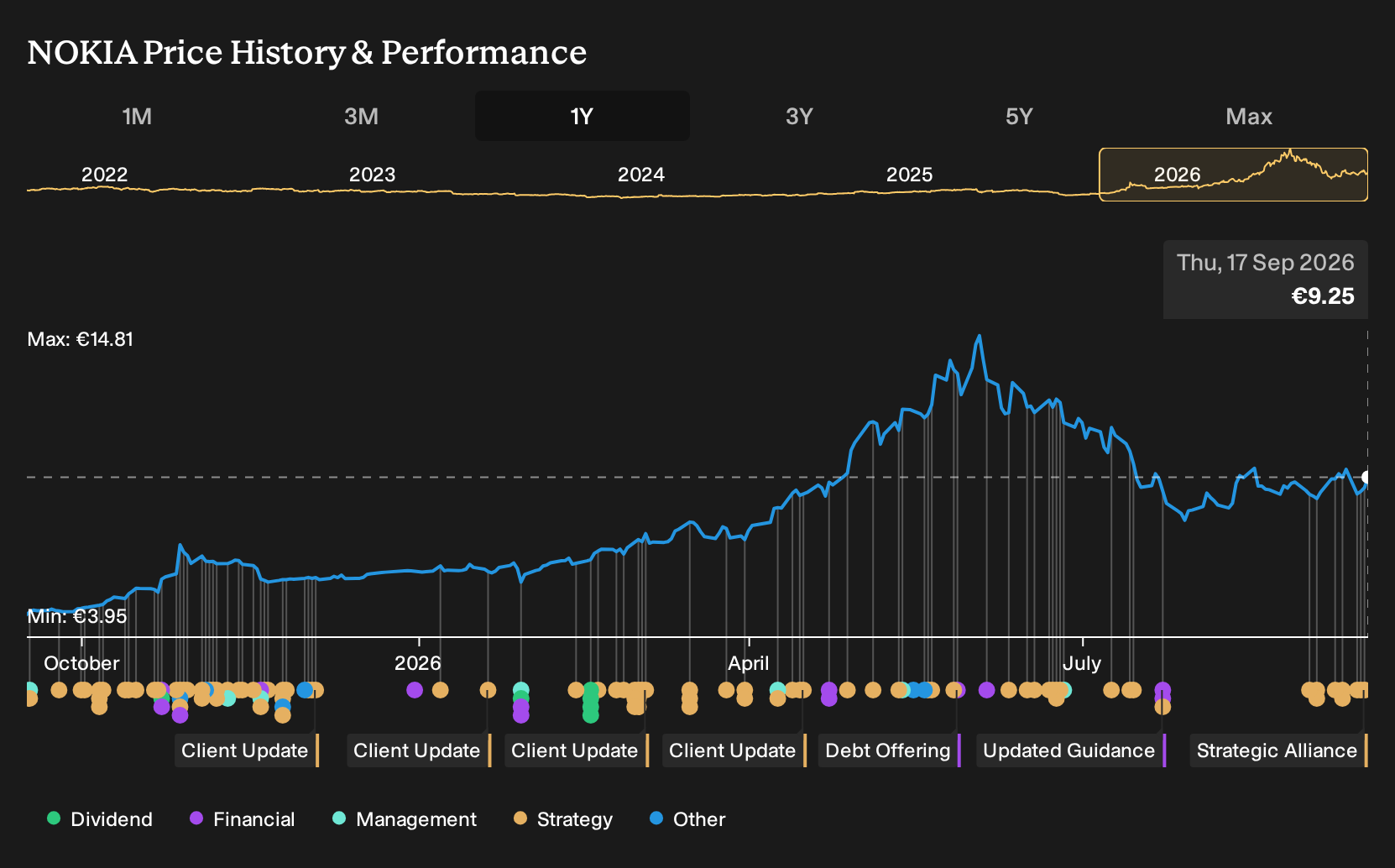Click the teal Management legend dot
1395x868 pixels.
pyautogui.click(x=339, y=818)
